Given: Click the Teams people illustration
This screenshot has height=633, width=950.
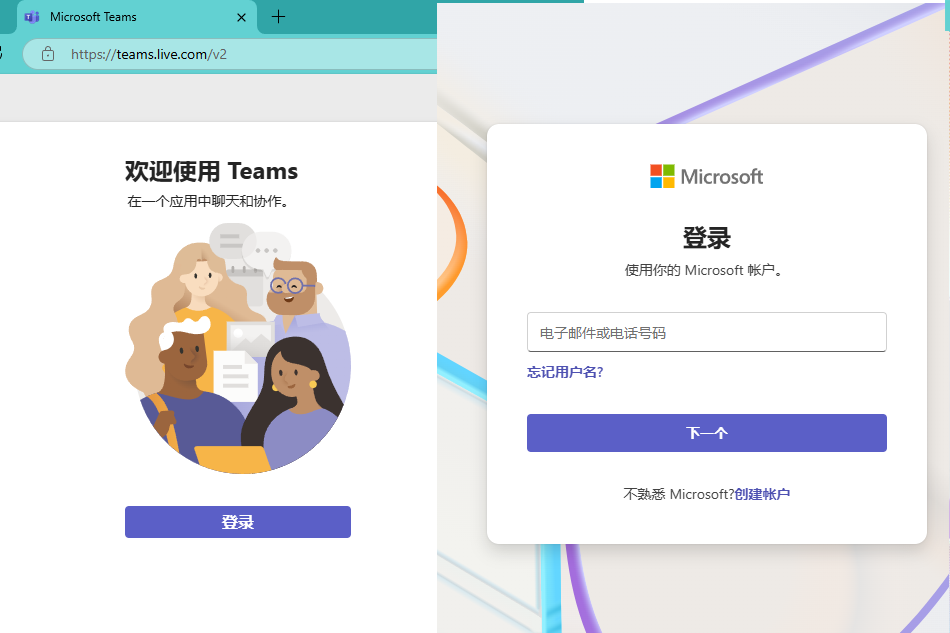Looking at the screenshot, I should tap(238, 348).
